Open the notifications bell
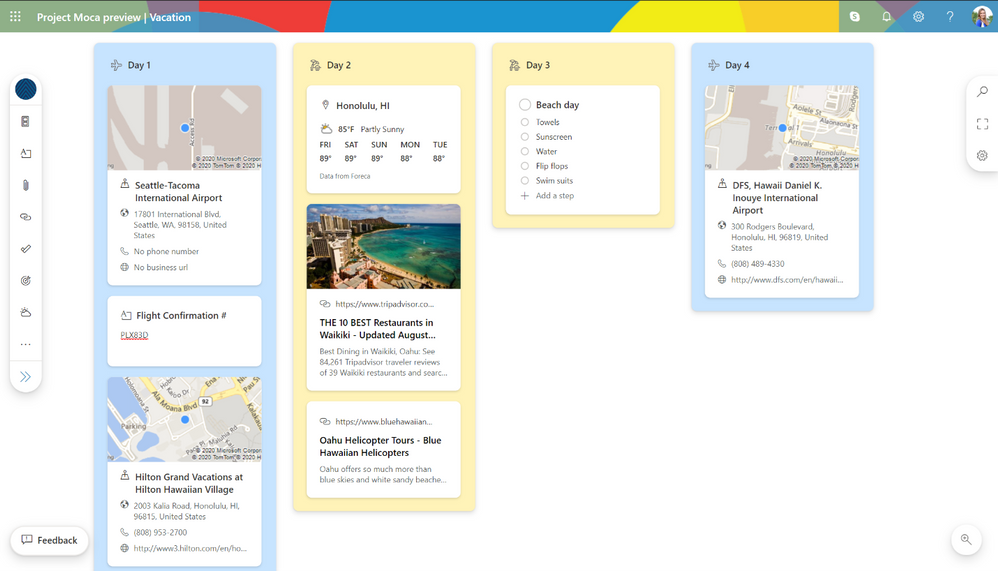Screen dimensions: 998x571 click(x=886, y=17)
